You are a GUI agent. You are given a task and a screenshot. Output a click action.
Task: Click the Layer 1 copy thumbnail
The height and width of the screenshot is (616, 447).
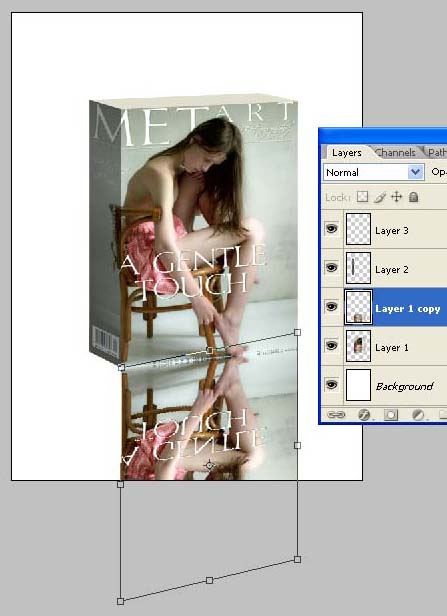(358, 307)
